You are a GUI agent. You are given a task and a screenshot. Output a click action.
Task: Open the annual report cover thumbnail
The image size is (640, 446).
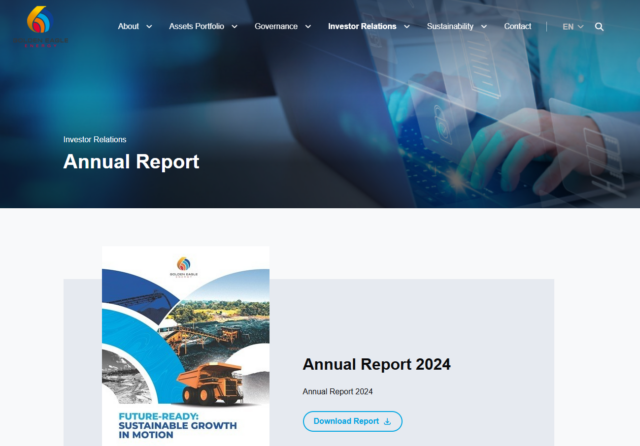pyautogui.click(x=186, y=345)
